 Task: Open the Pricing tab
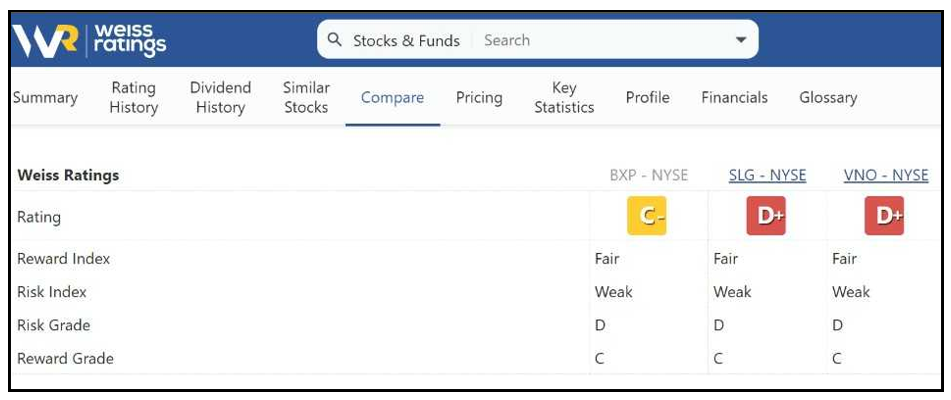479,98
